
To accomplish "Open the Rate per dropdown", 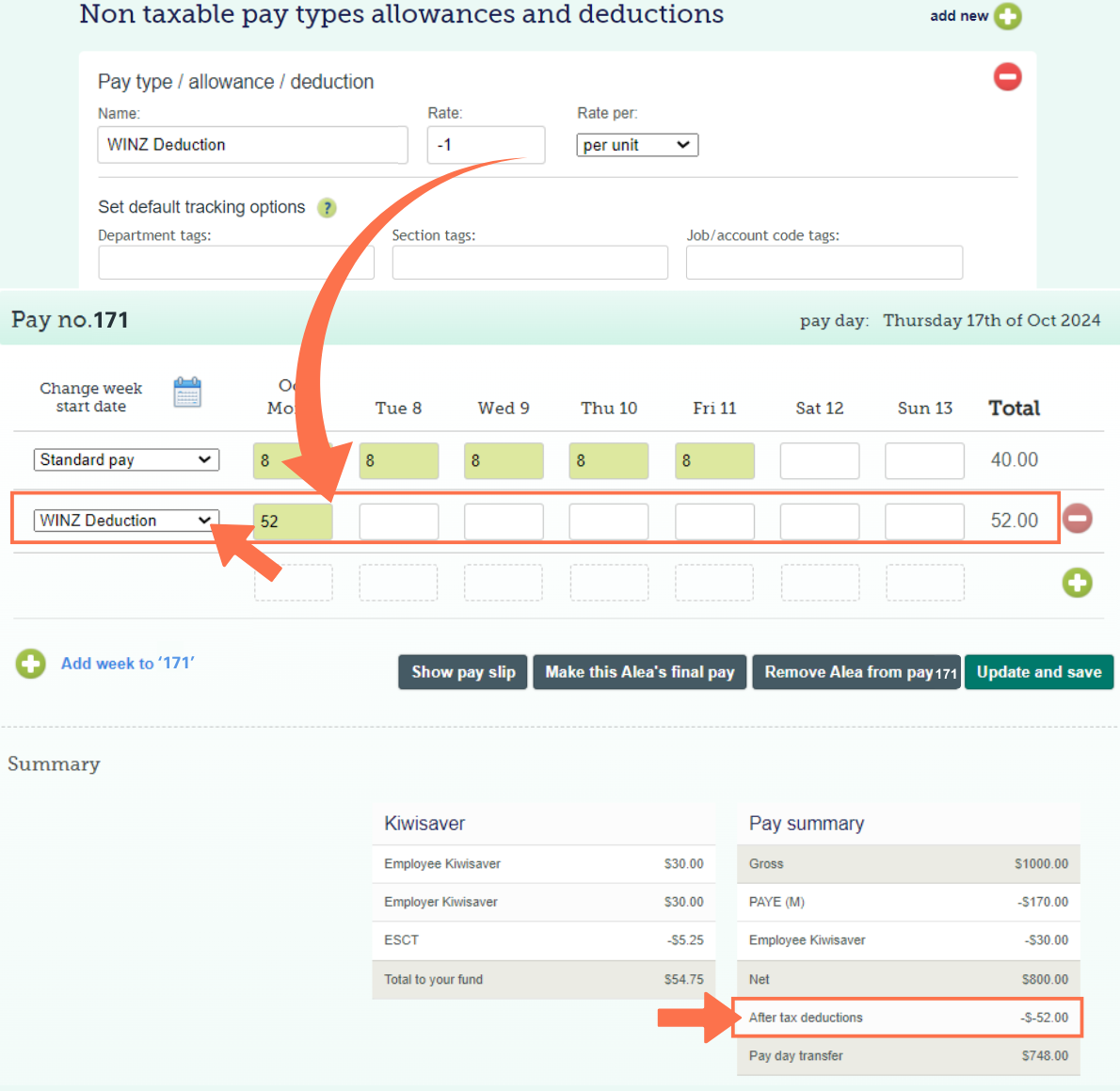I will click(x=637, y=145).
